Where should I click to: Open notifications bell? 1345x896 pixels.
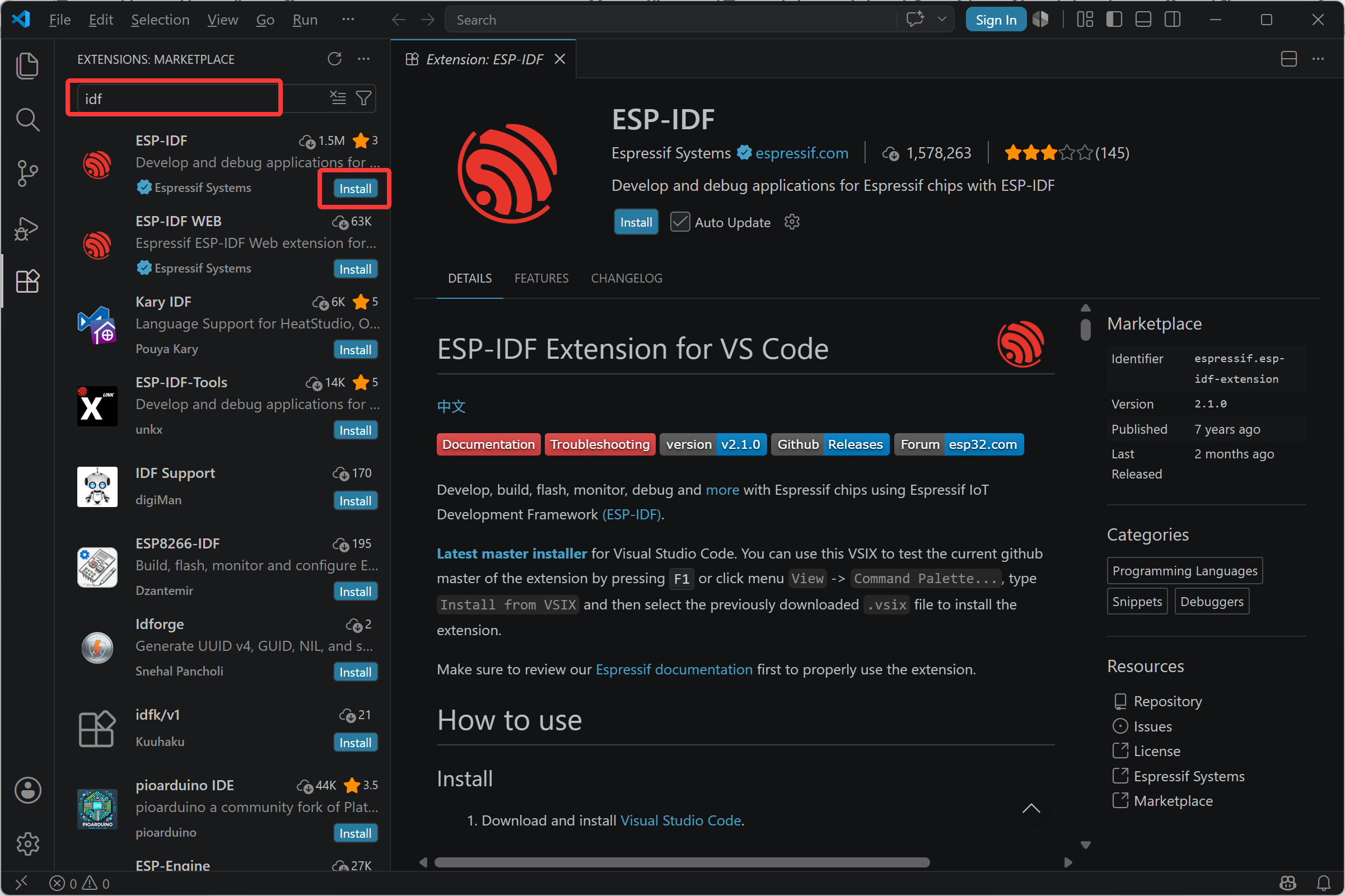tap(1324, 884)
